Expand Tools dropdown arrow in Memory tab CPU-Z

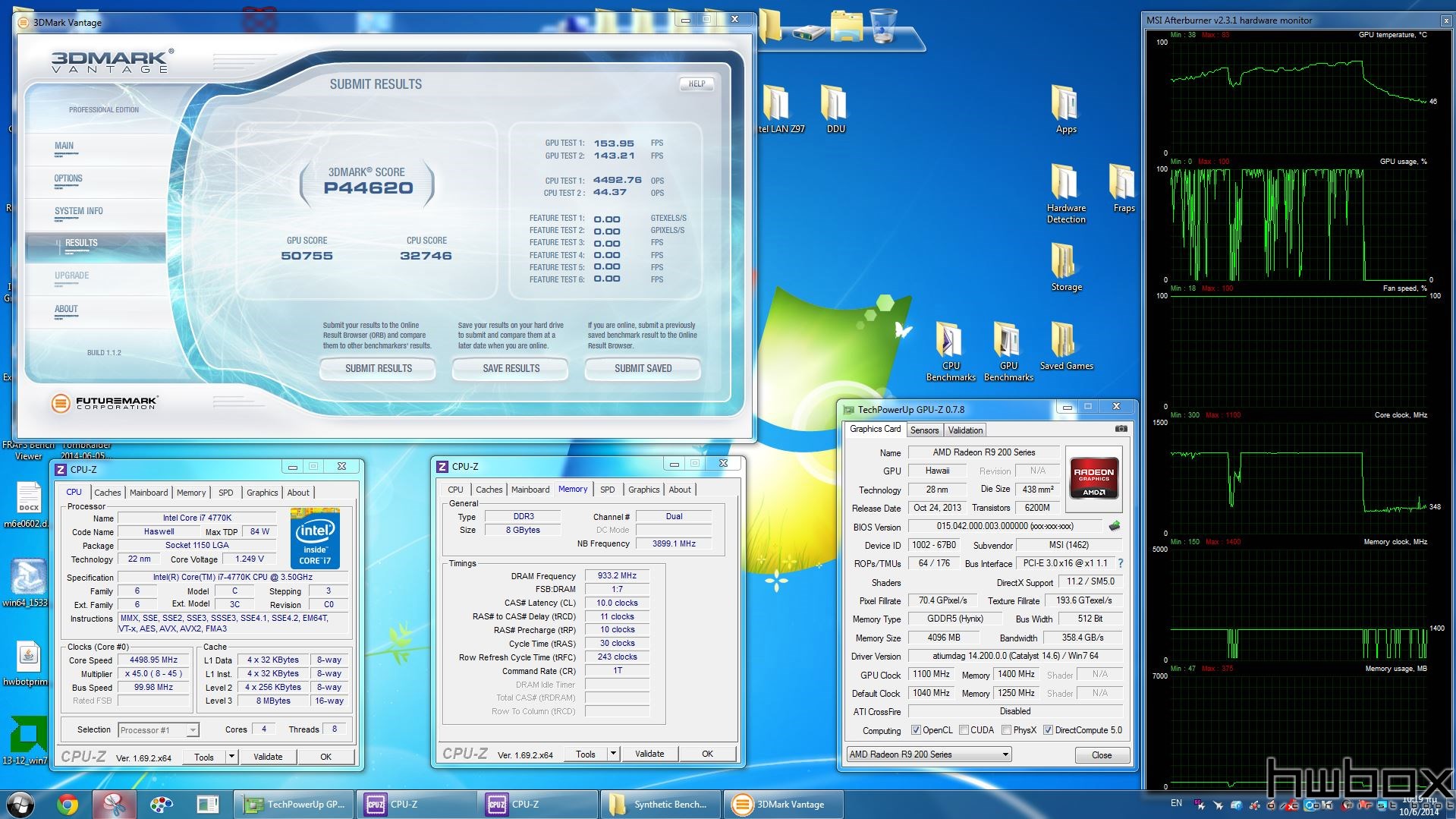click(613, 754)
